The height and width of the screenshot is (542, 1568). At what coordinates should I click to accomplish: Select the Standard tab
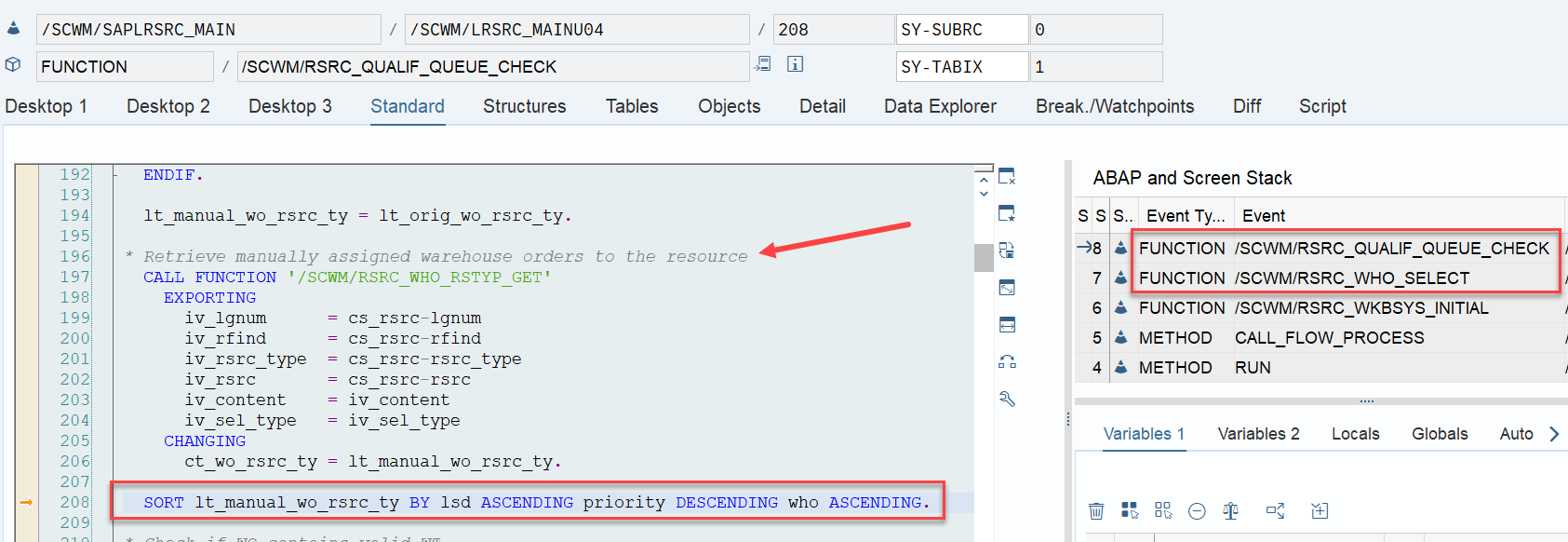click(x=408, y=106)
